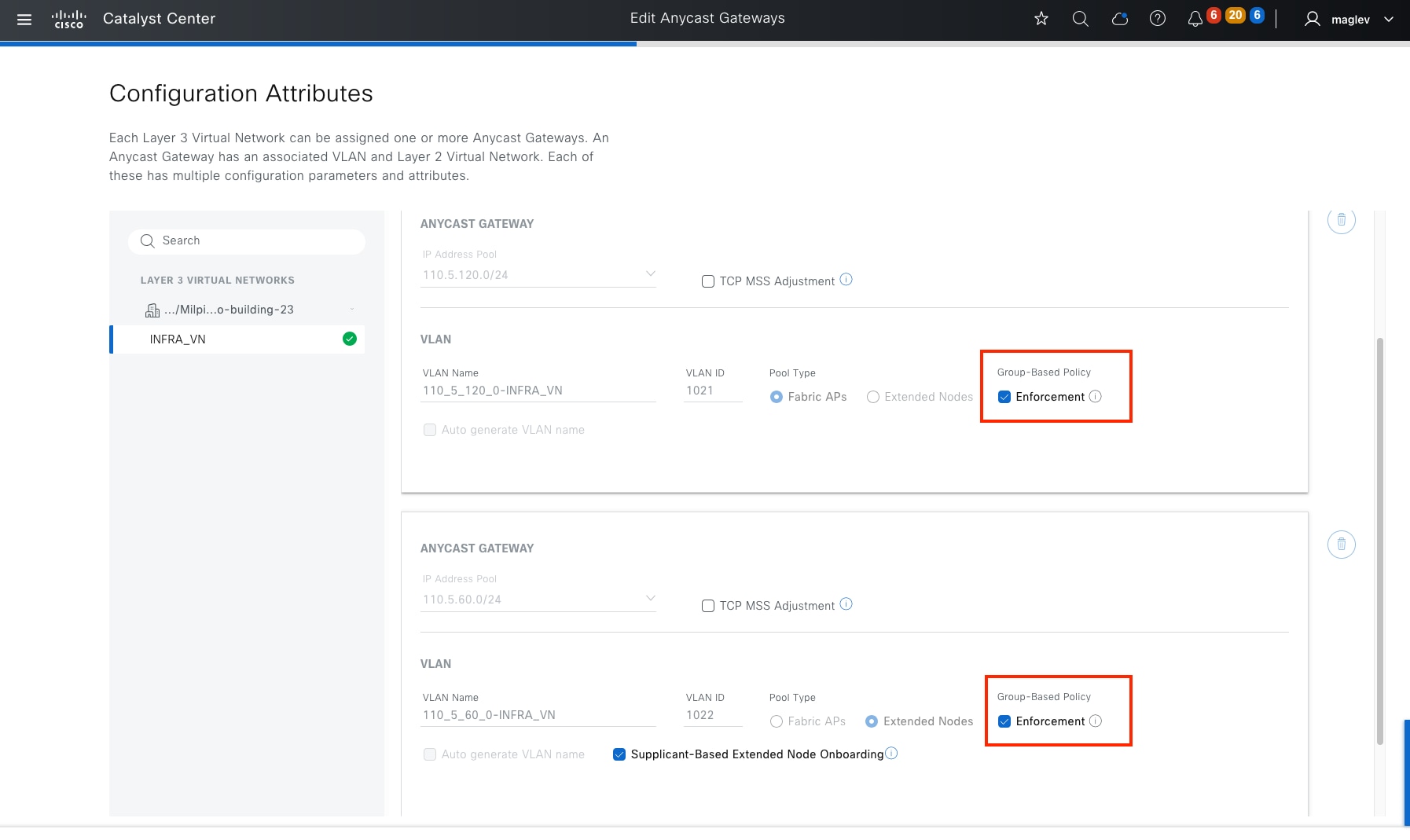The image size is (1410, 840).
Task: Open the hamburger navigation menu
Action: pyautogui.click(x=24, y=19)
